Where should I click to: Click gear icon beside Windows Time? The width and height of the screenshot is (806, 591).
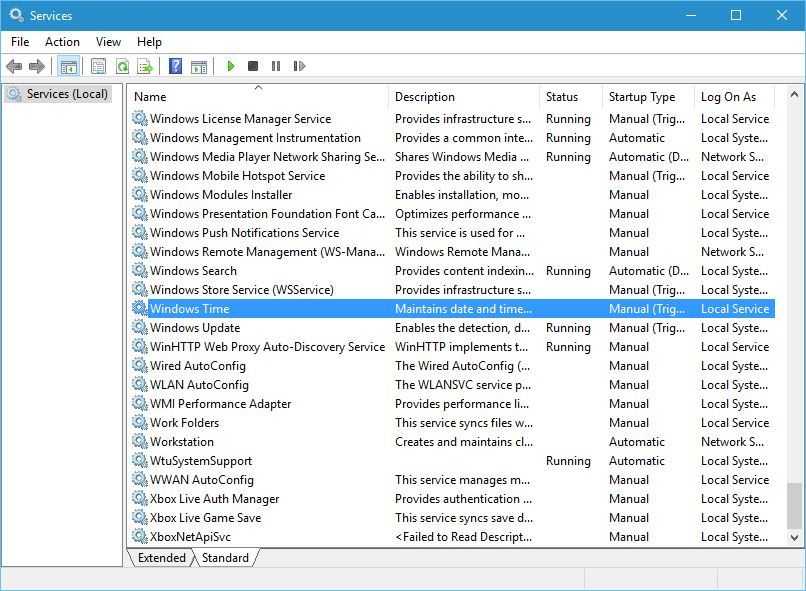point(139,308)
